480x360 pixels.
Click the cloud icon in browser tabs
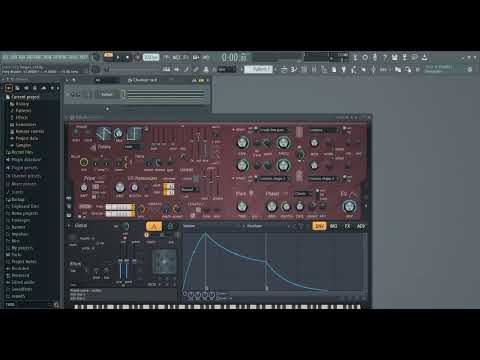[x=43, y=88]
